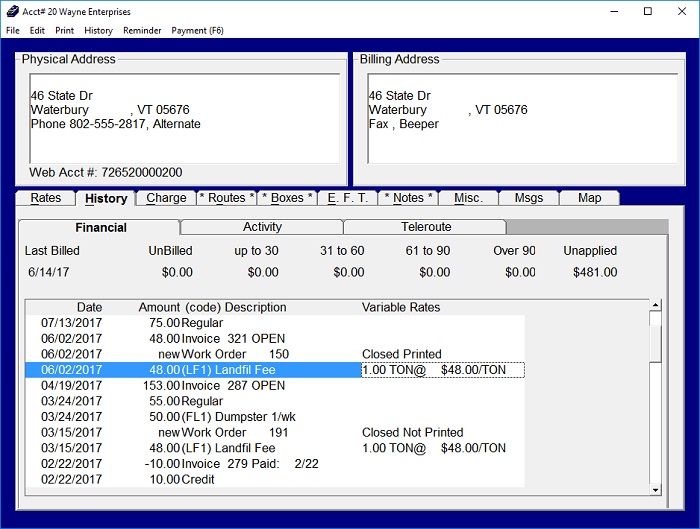
Task: Click Payment (F6) in menu bar
Action: pyautogui.click(x=197, y=31)
